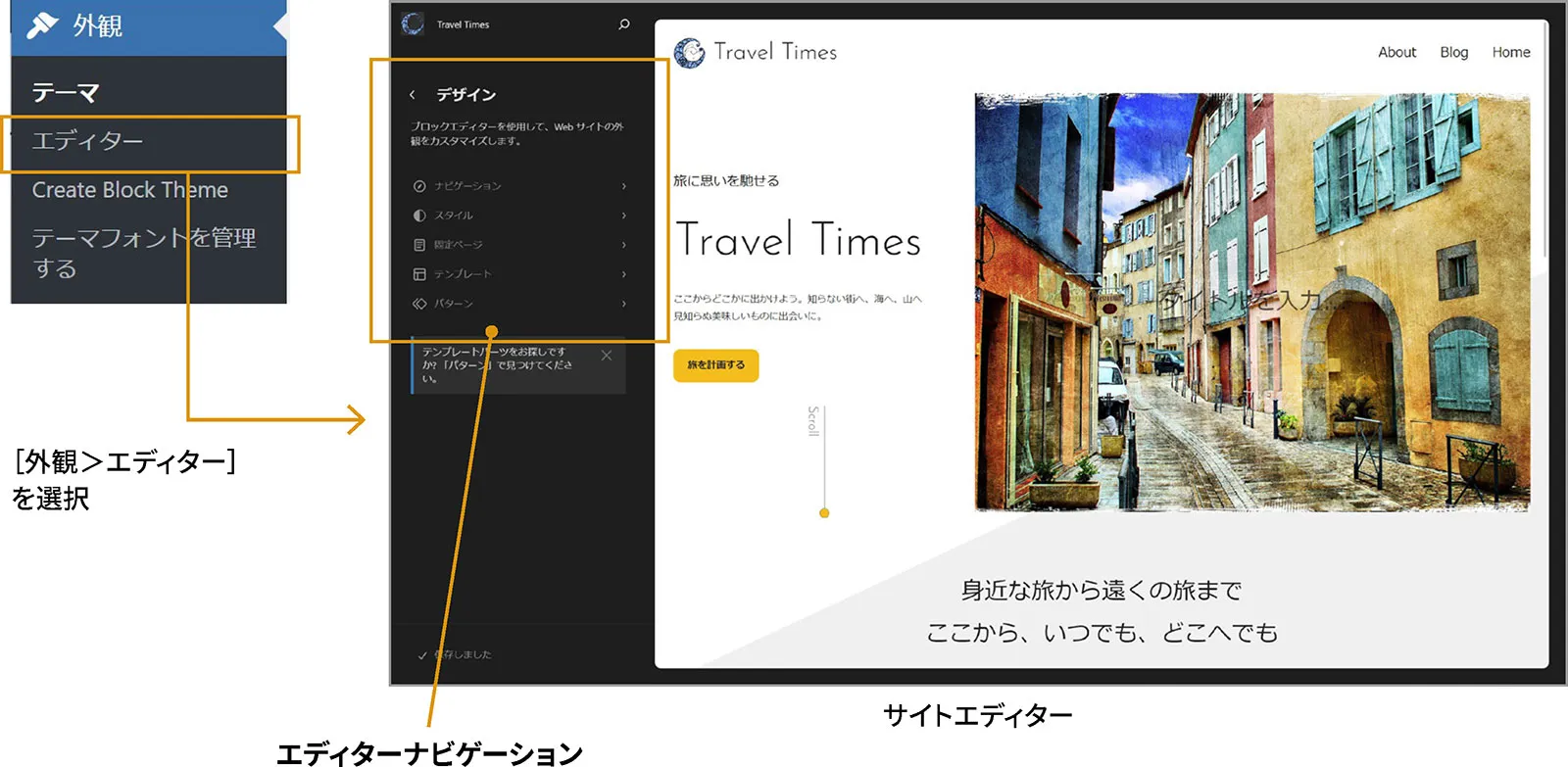Click the テンプレートパーツをお探しですか notice text
Image resolution: width=1568 pixels, height=767 pixels.
pyautogui.click(x=497, y=364)
